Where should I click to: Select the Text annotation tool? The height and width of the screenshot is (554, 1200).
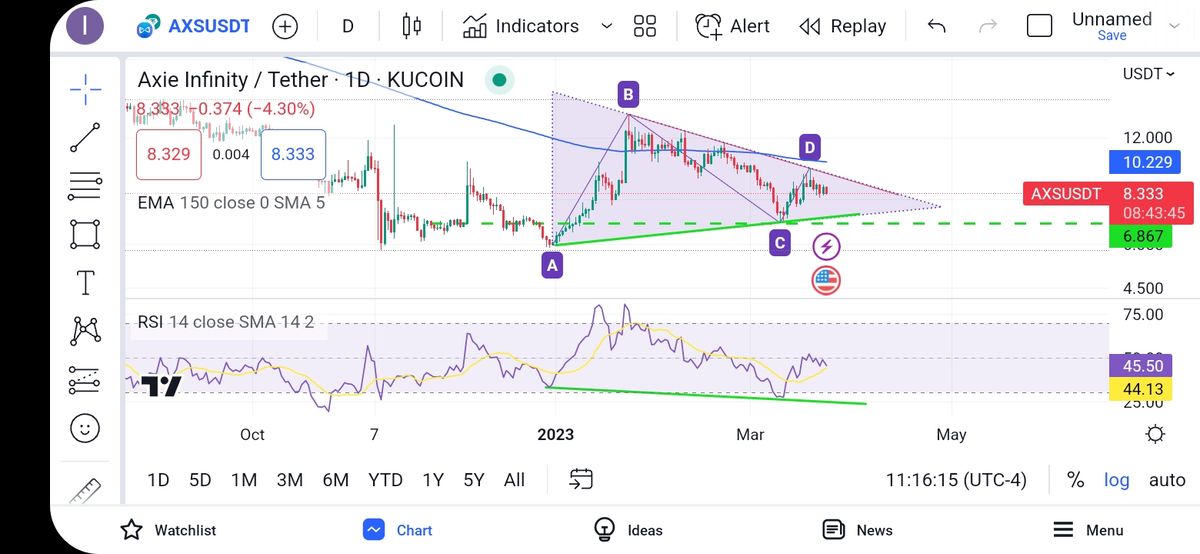point(86,283)
